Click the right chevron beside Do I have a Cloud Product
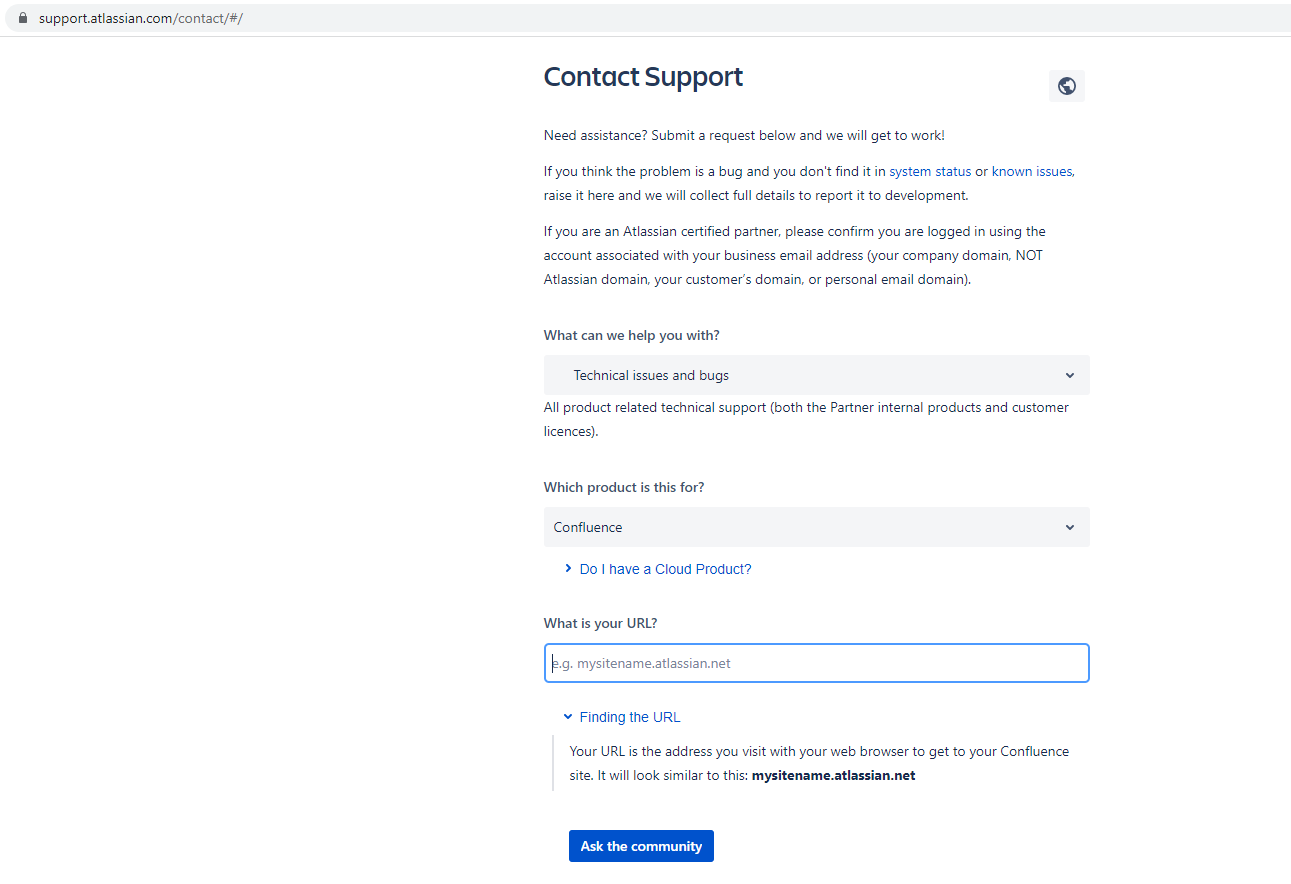The height and width of the screenshot is (884, 1291). click(568, 568)
